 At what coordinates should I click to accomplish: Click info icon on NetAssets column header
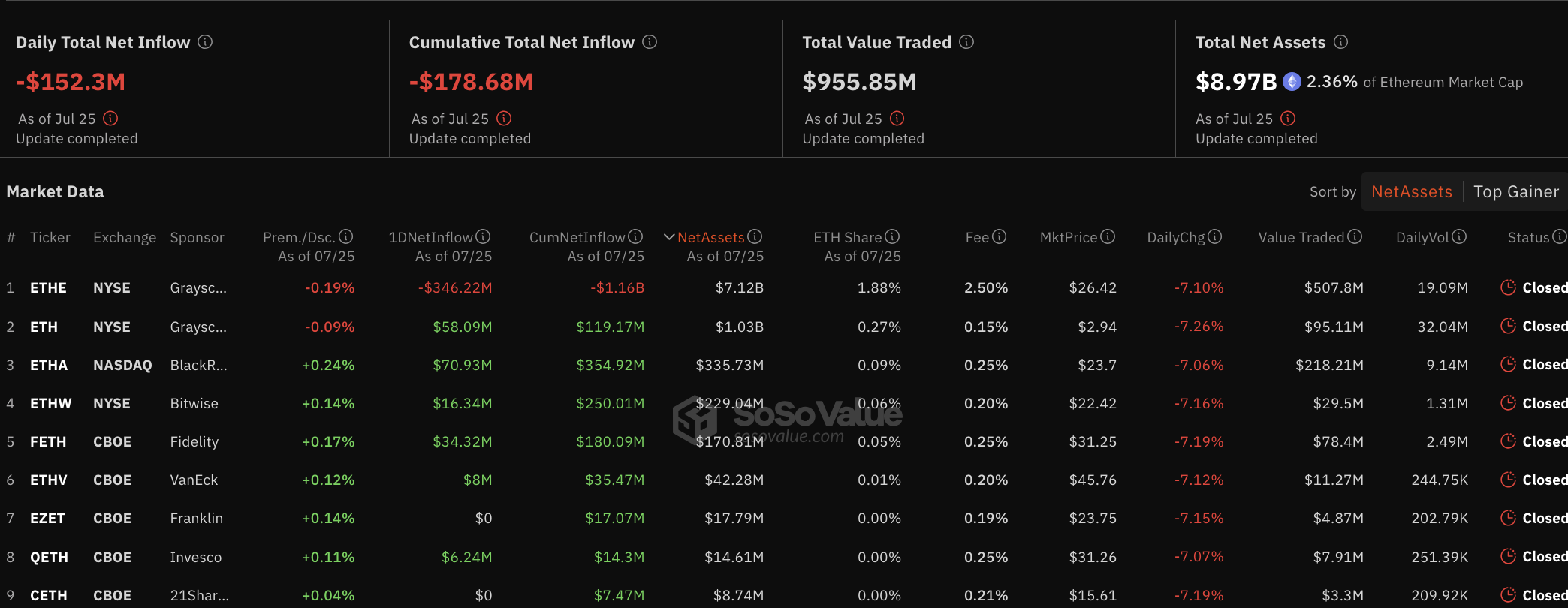point(755,236)
